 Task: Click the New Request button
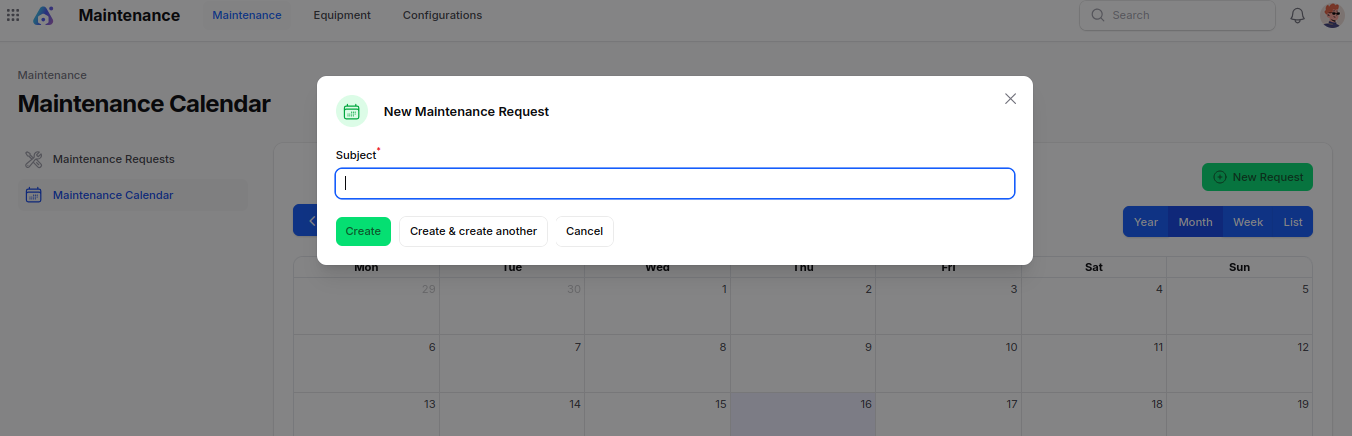pyautogui.click(x=1257, y=177)
